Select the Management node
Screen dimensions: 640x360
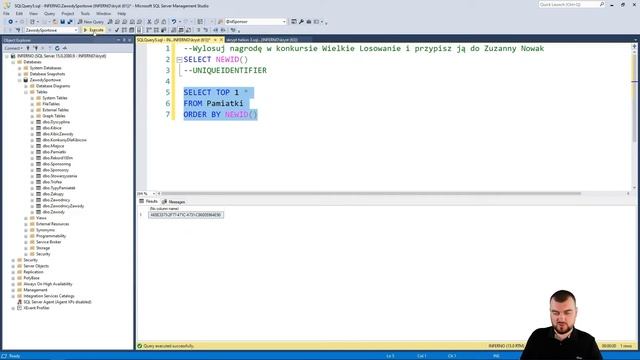35,290
